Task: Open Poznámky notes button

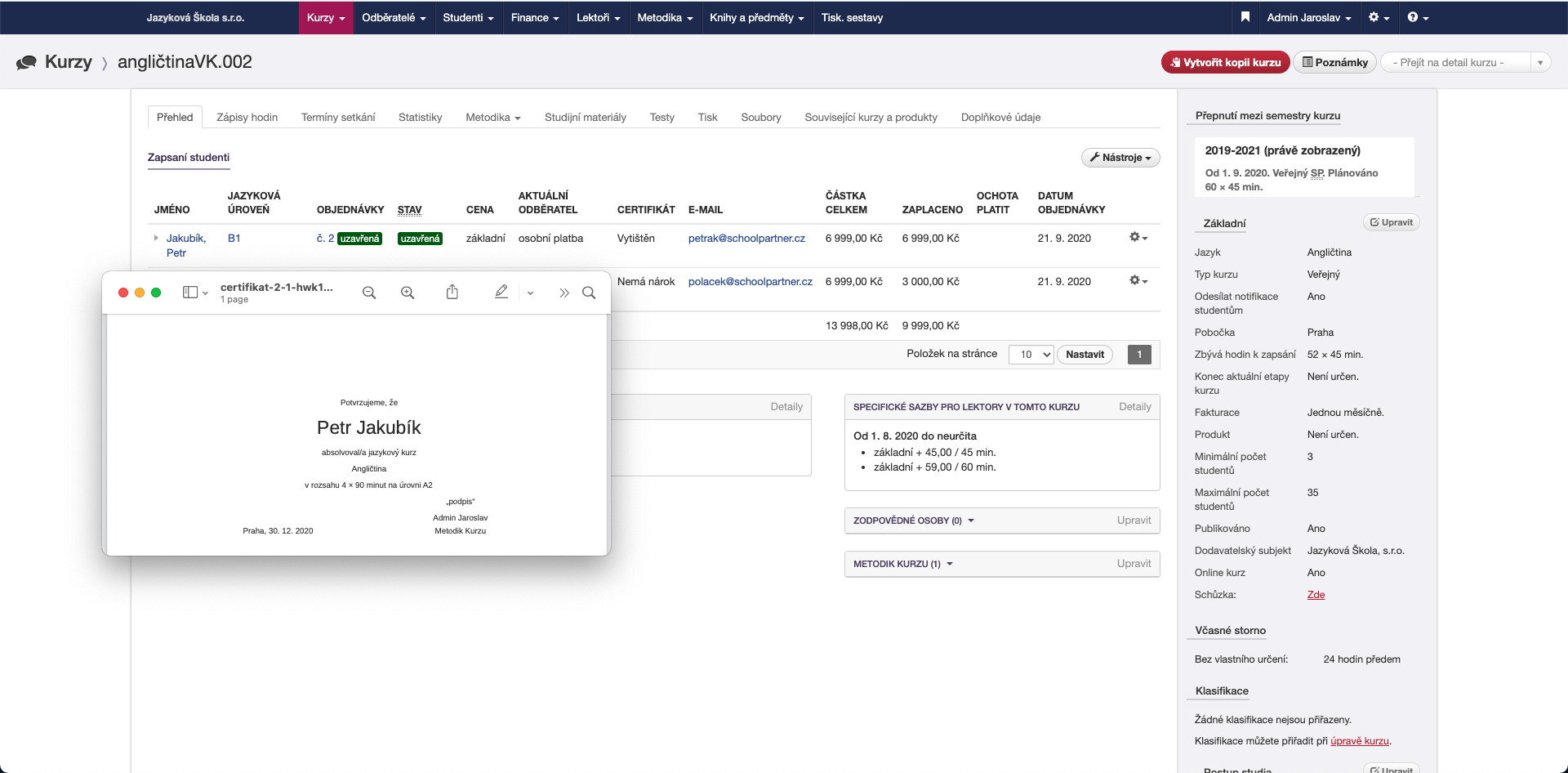Action: [1334, 62]
